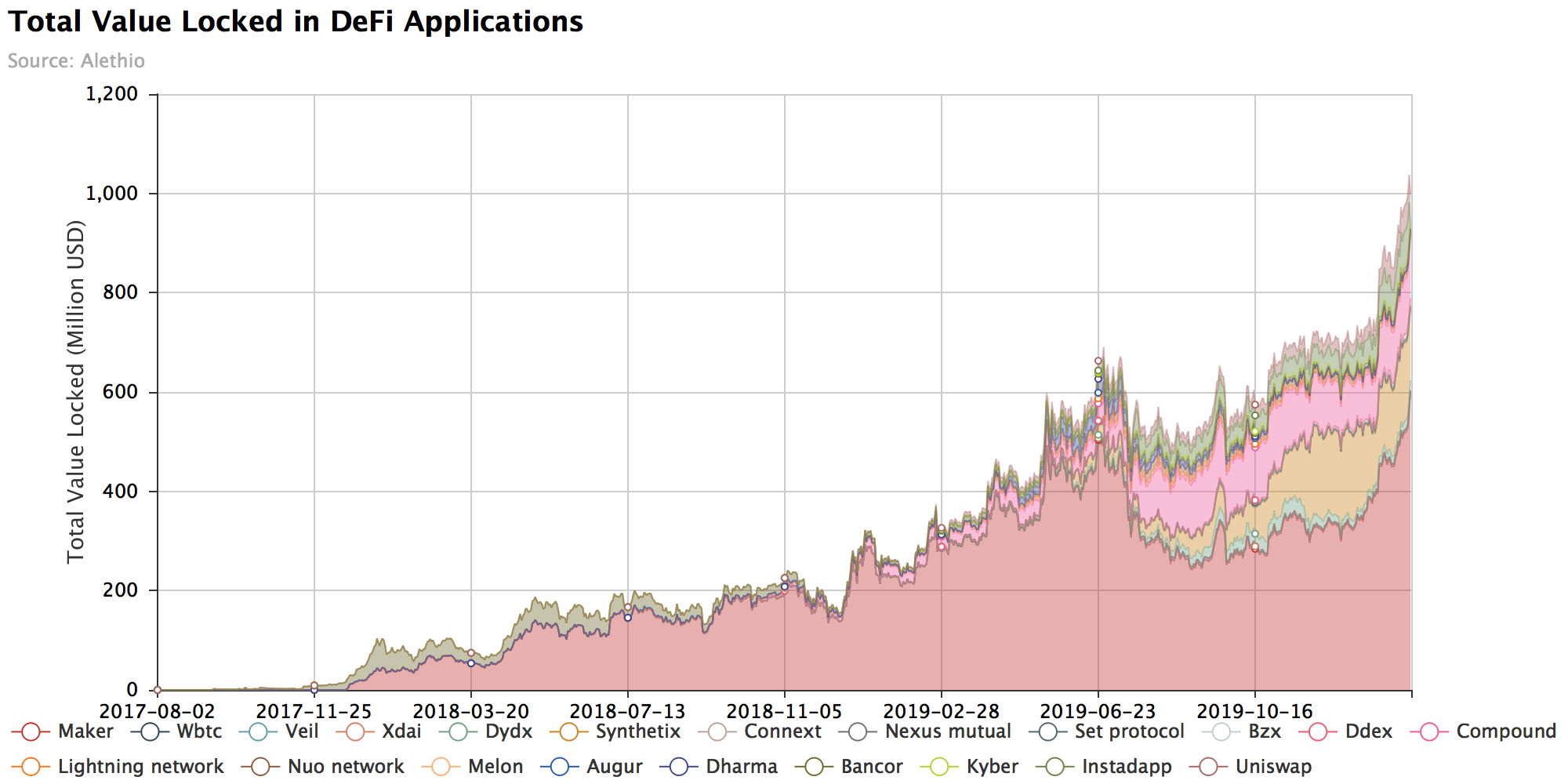This screenshot has height=784, width=1568.
Task: Click the Augur legend marker icon
Action: (x=560, y=767)
